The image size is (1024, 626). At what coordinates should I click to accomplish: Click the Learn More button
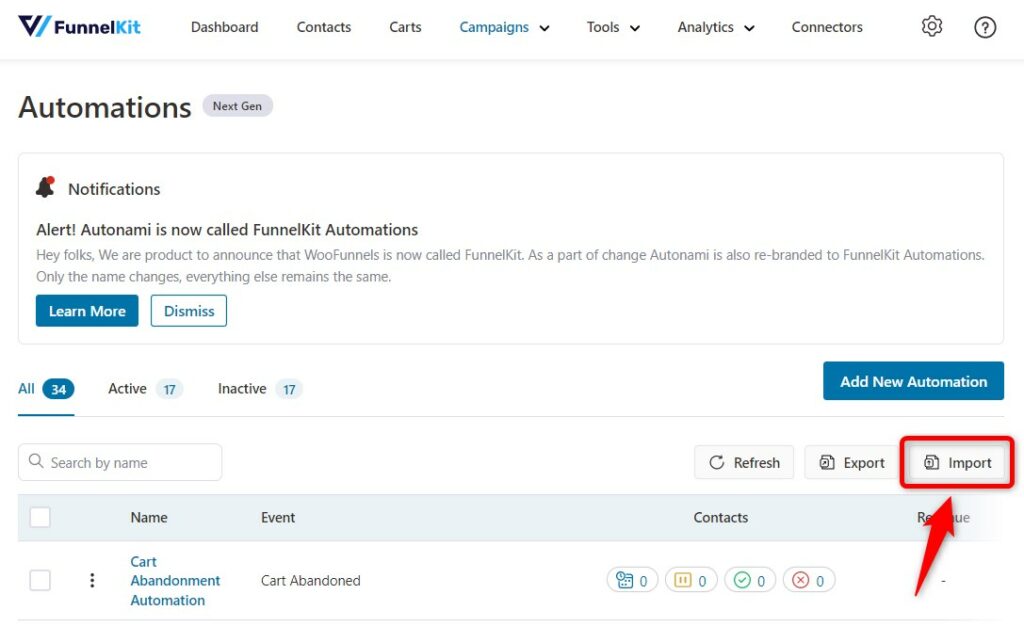pos(87,311)
